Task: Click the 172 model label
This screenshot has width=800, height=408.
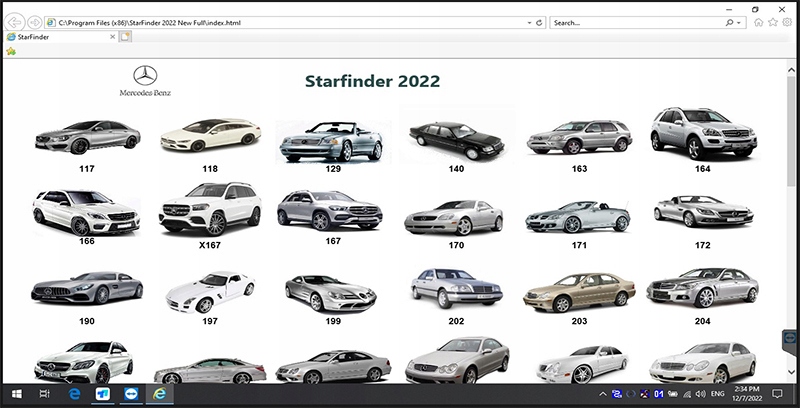Action: pyautogui.click(x=703, y=245)
